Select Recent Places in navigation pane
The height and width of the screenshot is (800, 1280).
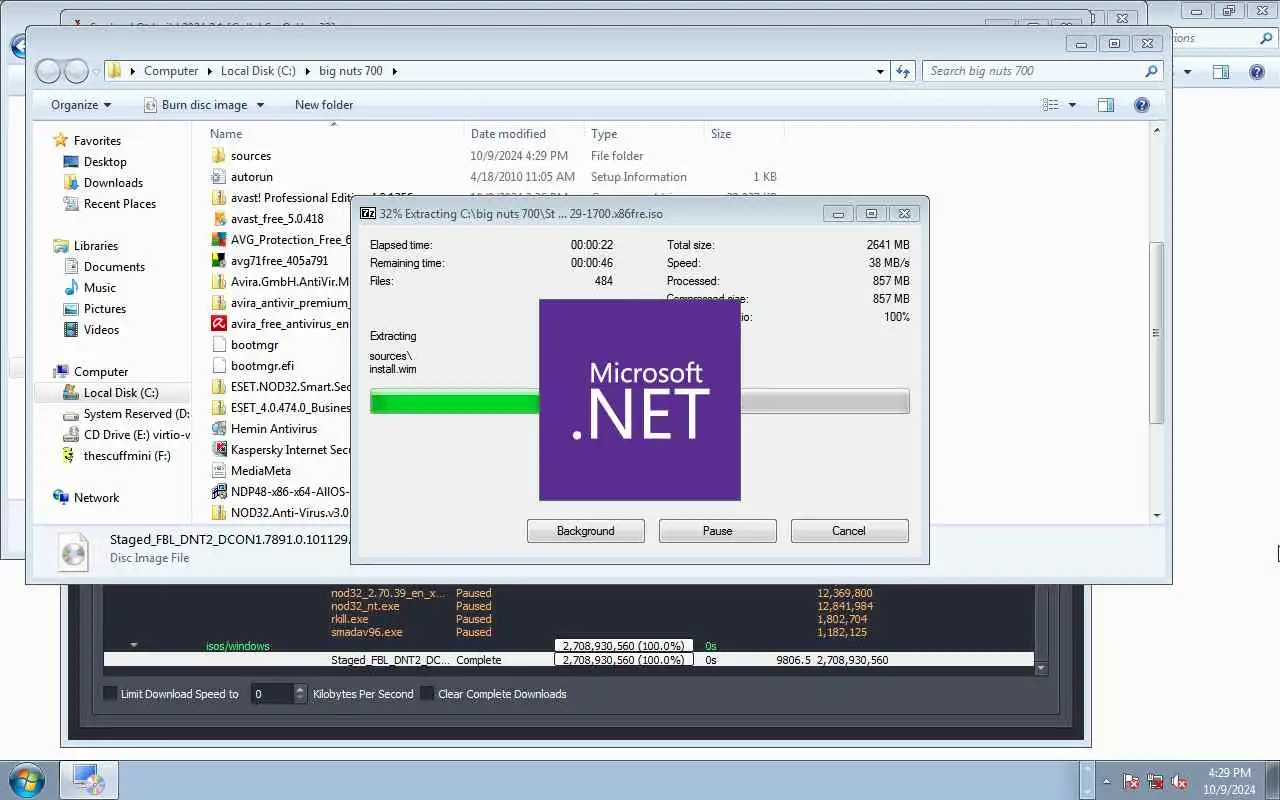(x=120, y=203)
